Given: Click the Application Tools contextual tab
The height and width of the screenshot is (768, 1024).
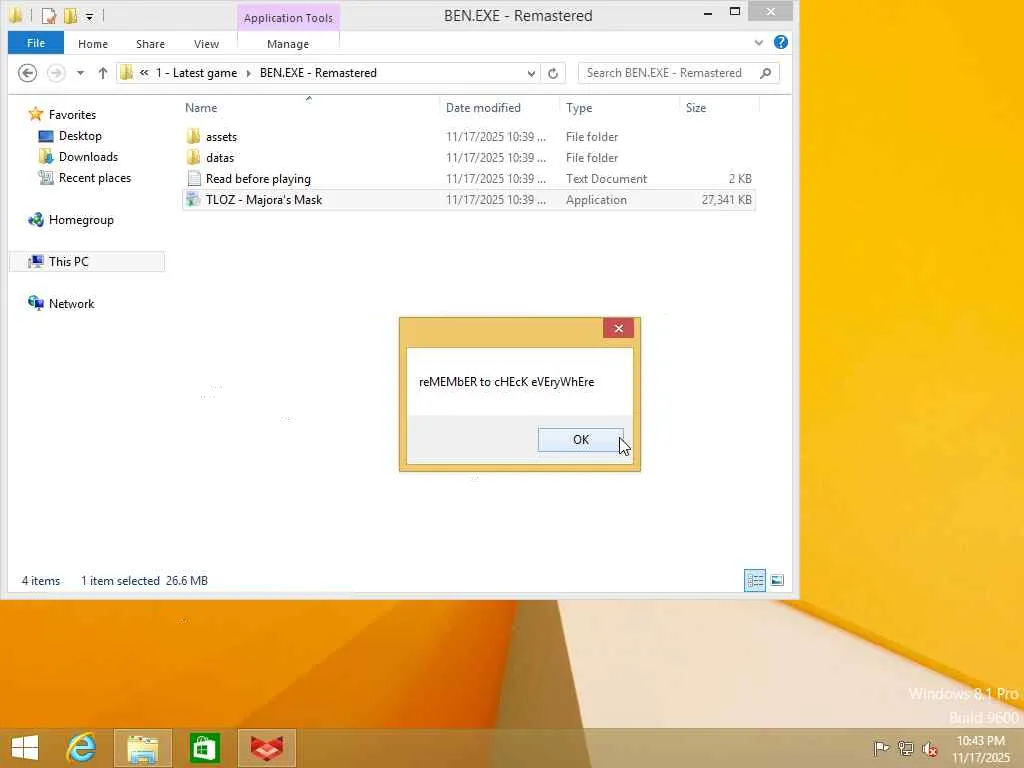Looking at the screenshot, I should coord(288,18).
